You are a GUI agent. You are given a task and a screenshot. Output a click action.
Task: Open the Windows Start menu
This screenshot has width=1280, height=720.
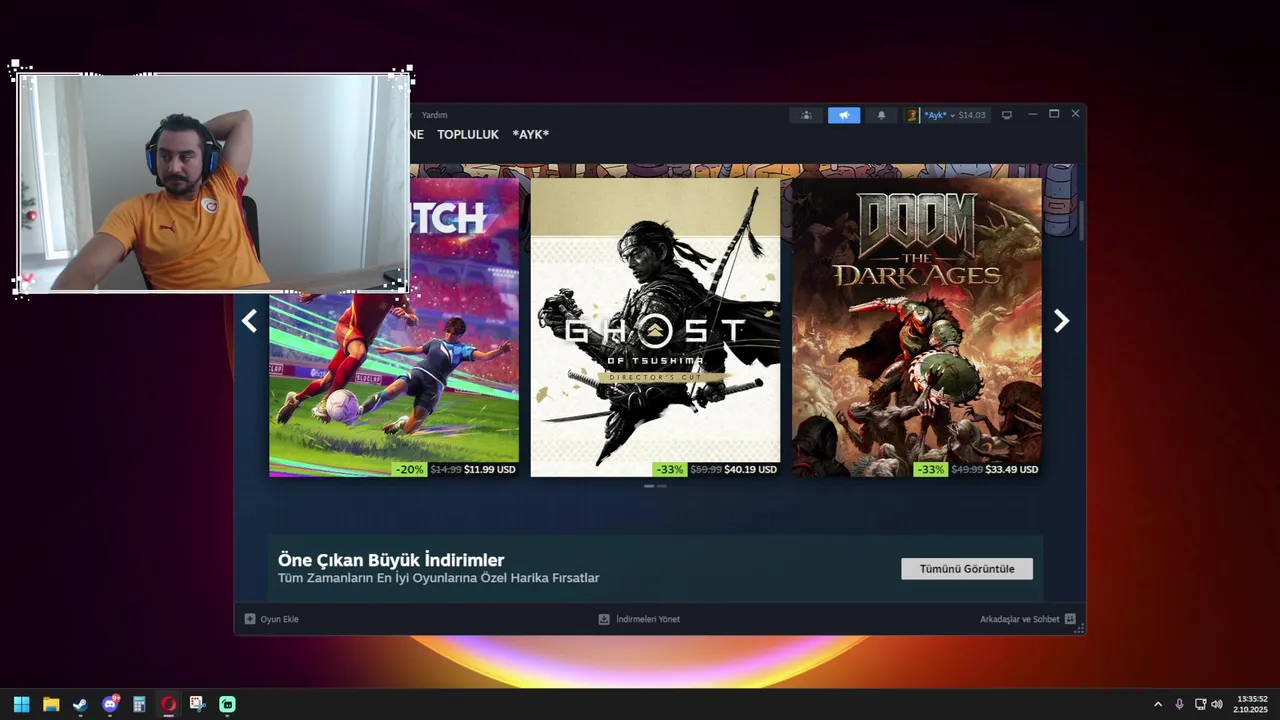21,704
